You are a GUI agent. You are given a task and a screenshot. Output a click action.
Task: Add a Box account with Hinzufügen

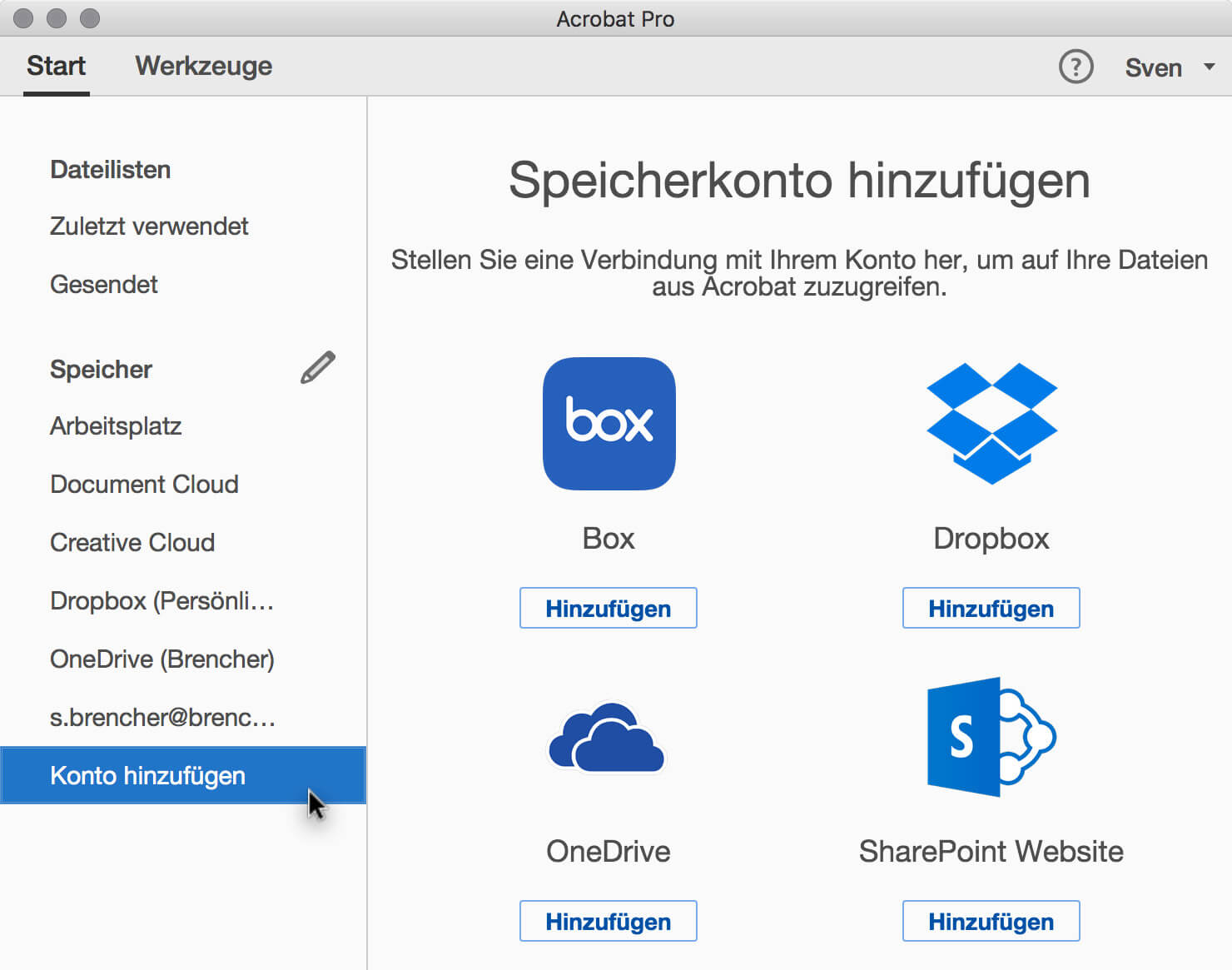tap(609, 609)
